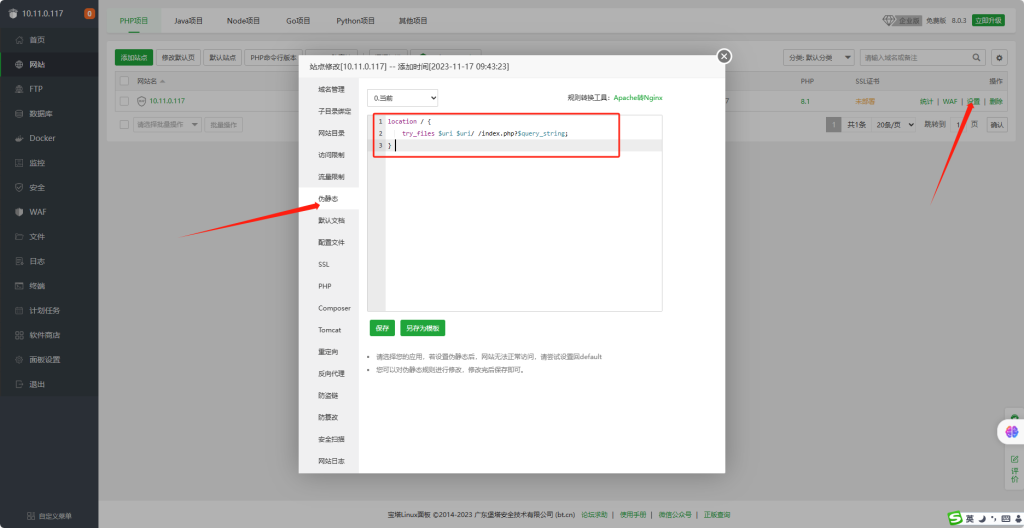Click the 安全 shield icon in sidebar

coord(19,188)
